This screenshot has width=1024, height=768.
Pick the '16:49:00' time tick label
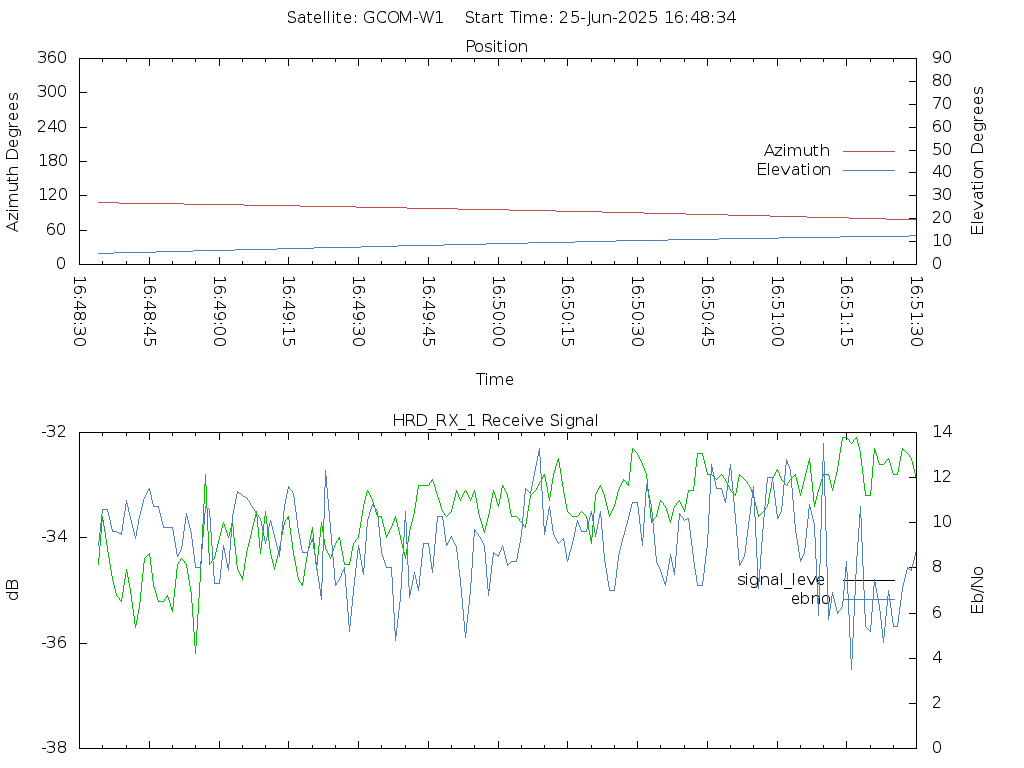(x=219, y=312)
